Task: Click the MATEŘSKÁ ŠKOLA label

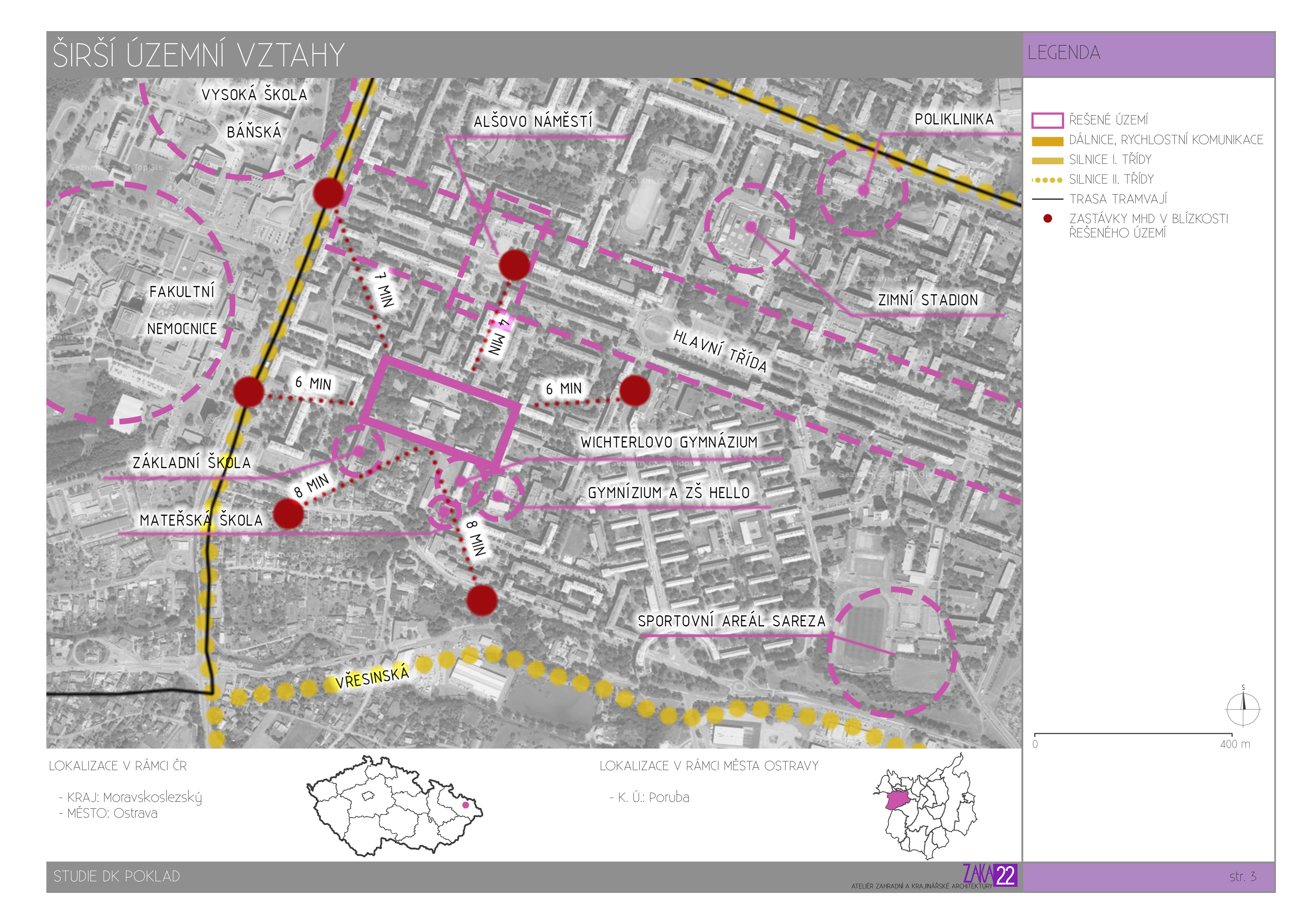Action: [201, 519]
